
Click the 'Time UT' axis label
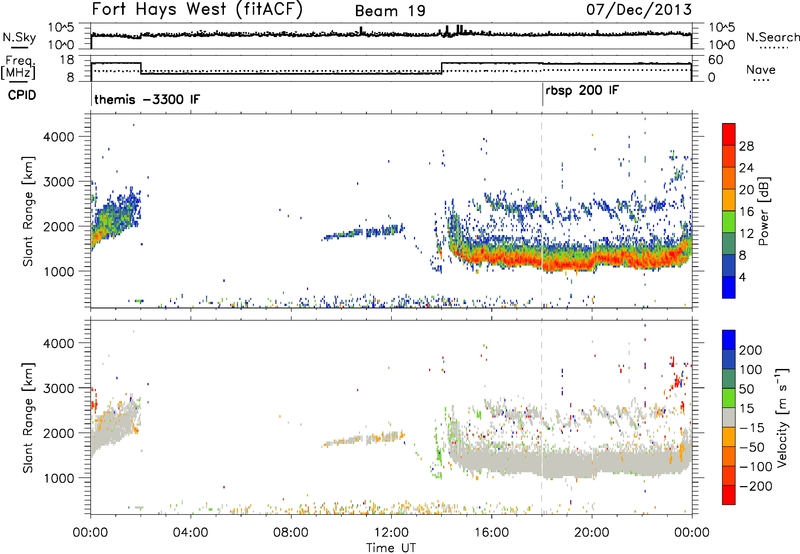coord(391,547)
